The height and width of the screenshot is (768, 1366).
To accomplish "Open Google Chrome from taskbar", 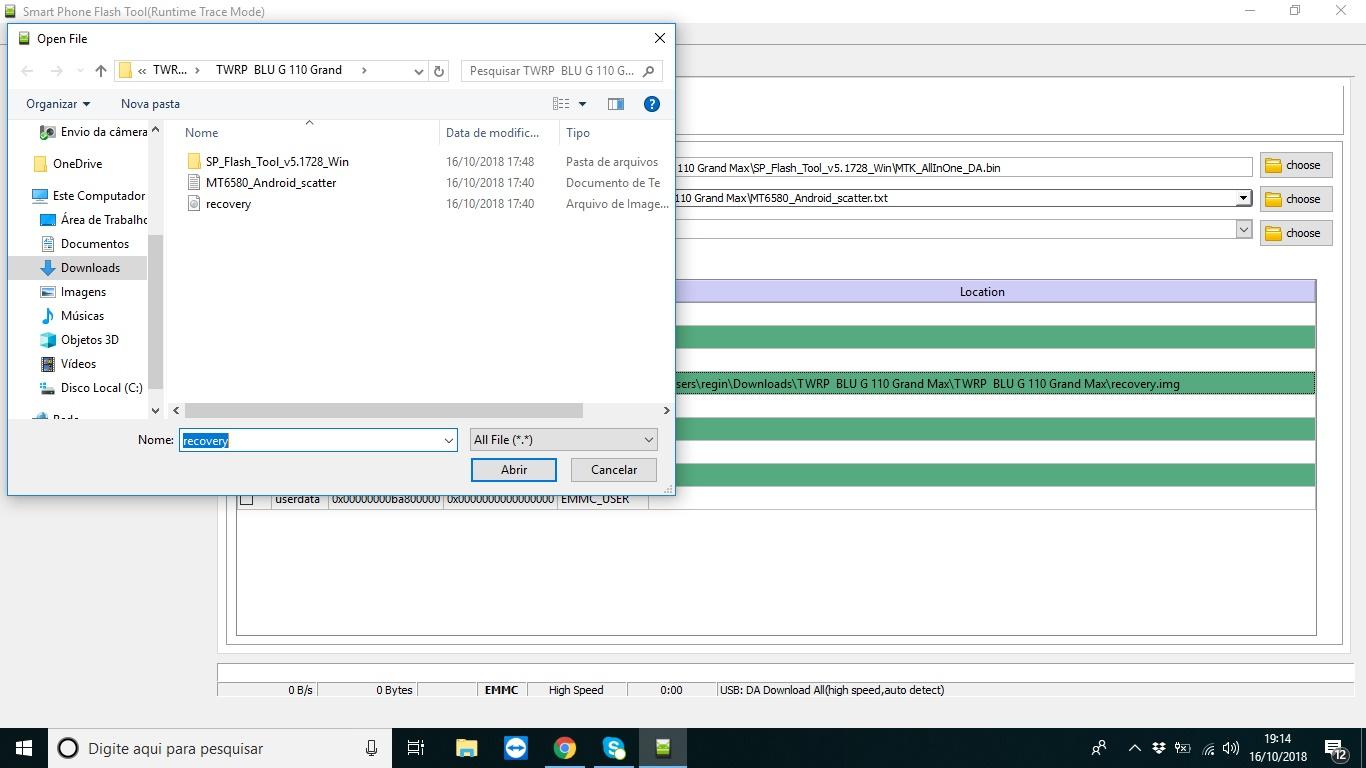I will [x=564, y=748].
